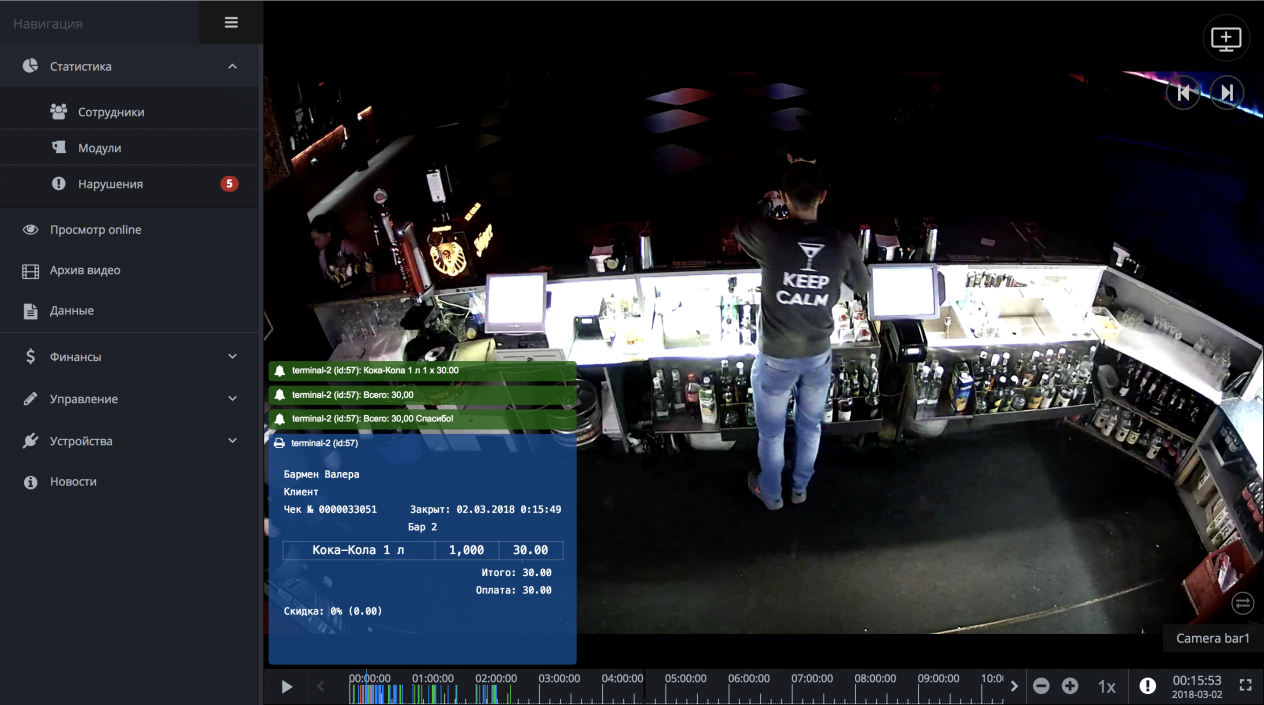Open the Сотрудники page
Screen dimensions: 1264x705
click(x=111, y=112)
